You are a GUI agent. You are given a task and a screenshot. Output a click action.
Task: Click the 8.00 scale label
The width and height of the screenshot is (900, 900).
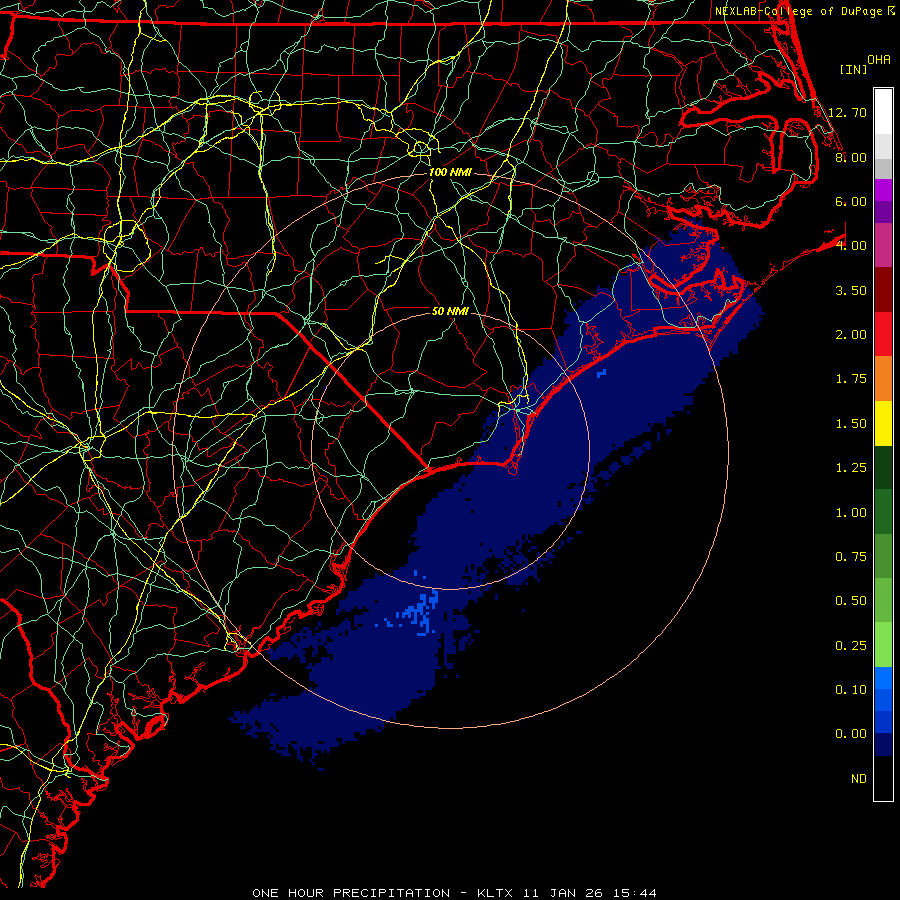[851, 157]
